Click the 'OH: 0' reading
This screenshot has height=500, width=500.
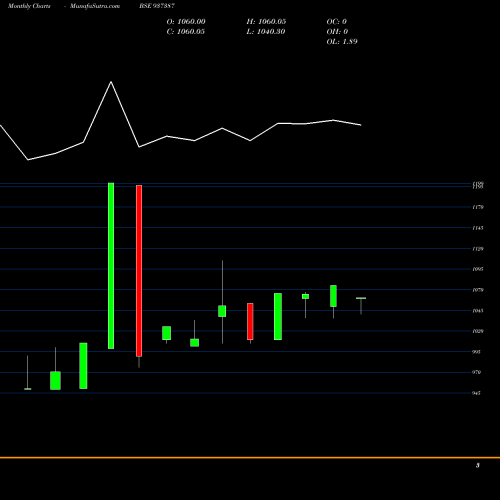point(337,32)
